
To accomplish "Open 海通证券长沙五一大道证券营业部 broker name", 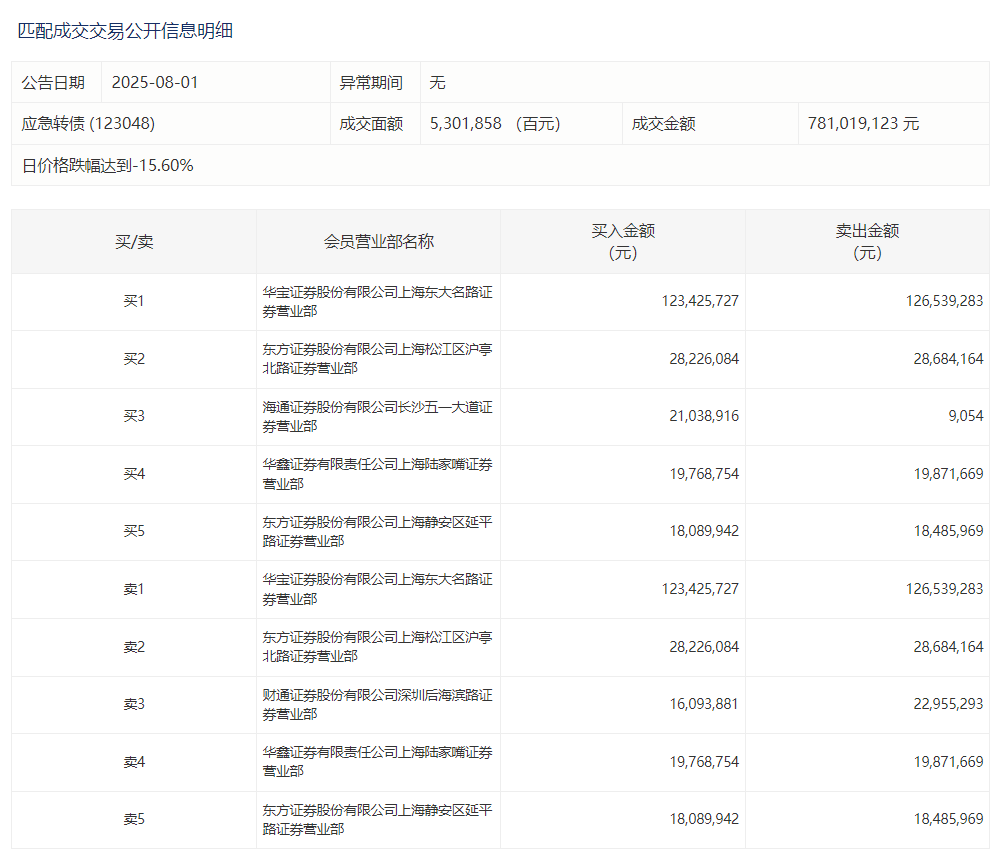I will click(x=377, y=416).
